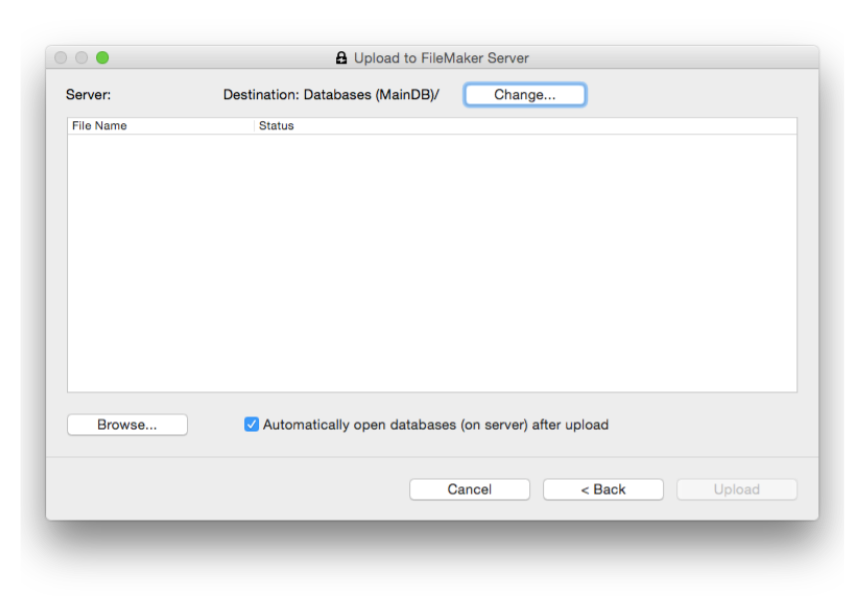The height and width of the screenshot is (596, 863).
Task: Click the Server: label
Action: tap(88, 95)
